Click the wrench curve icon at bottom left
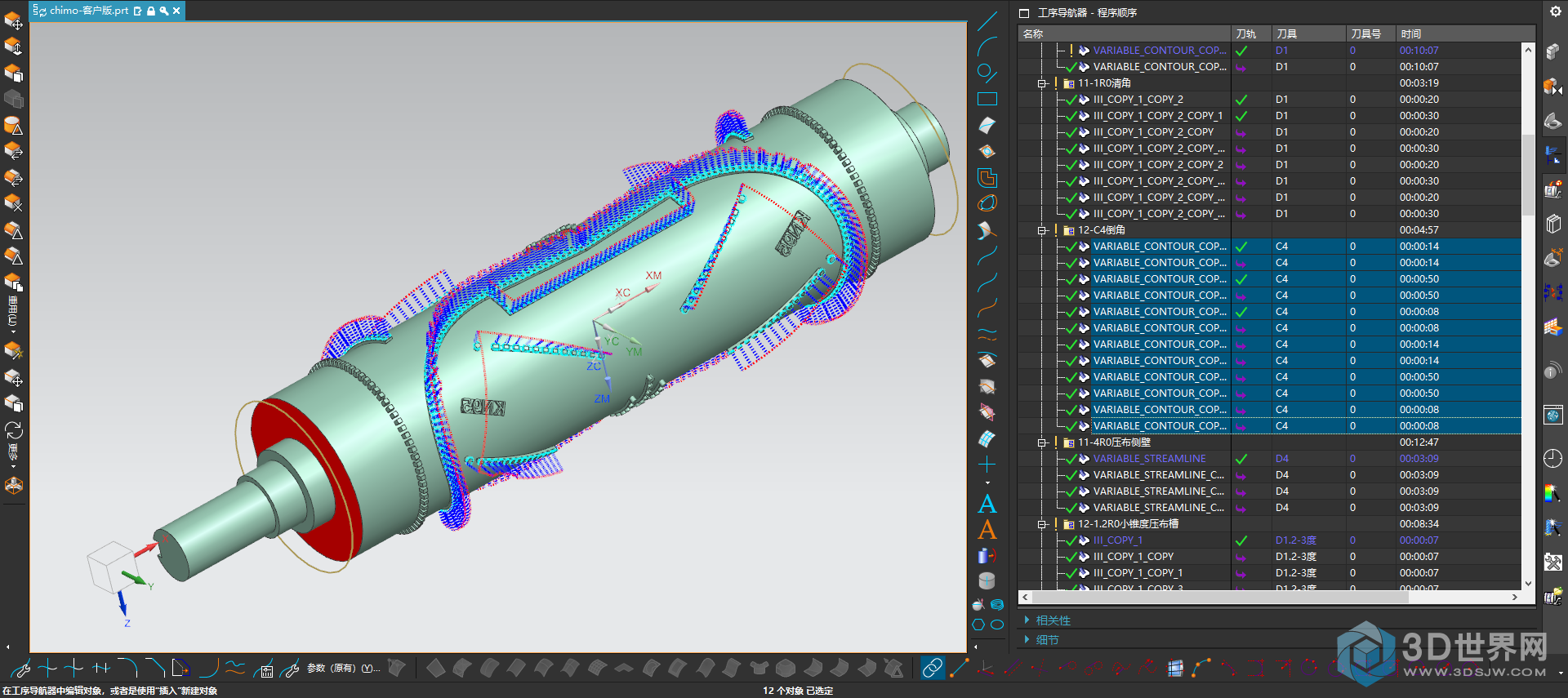 pos(20,669)
